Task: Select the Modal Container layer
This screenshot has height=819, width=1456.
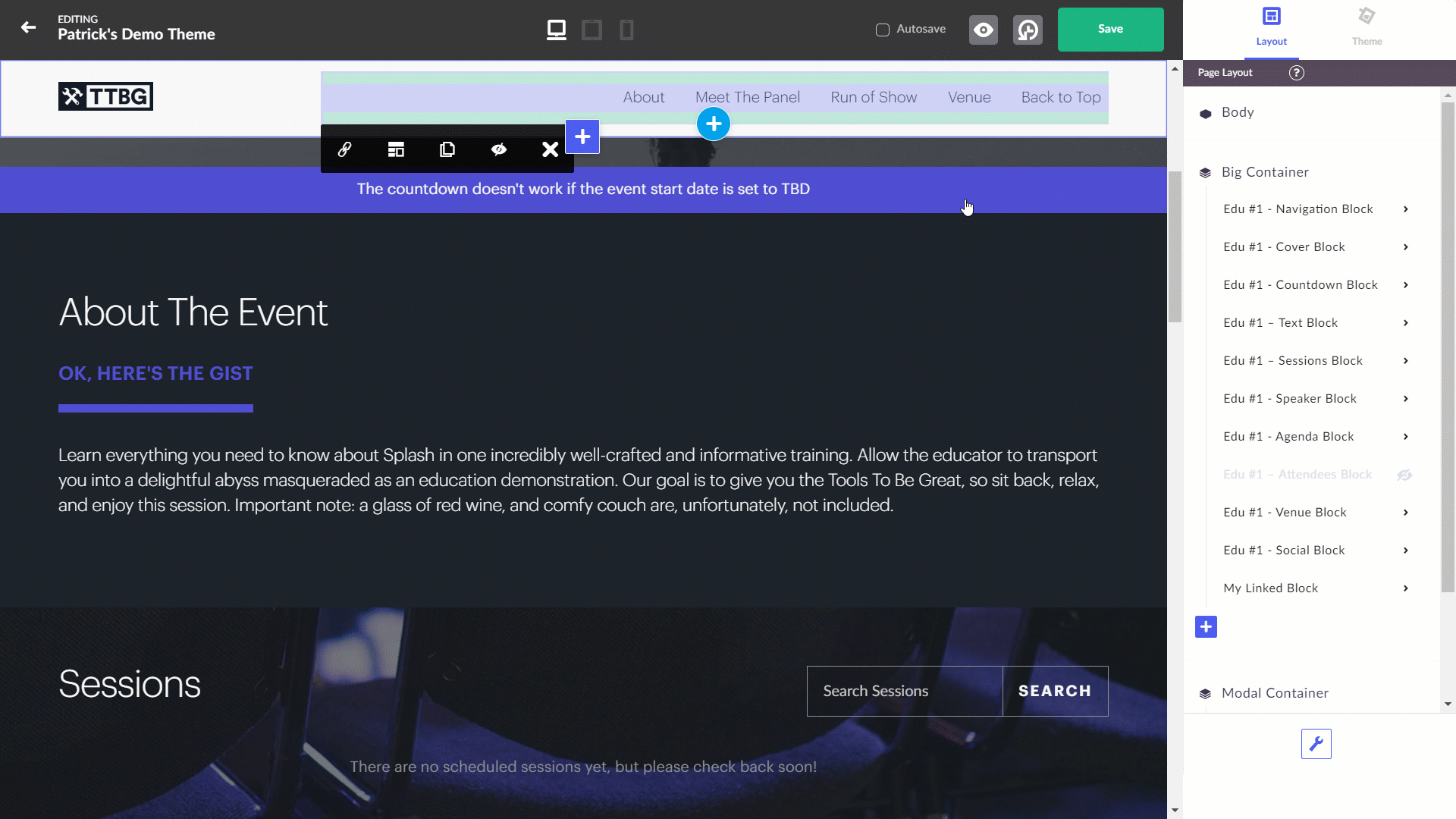Action: pyautogui.click(x=1274, y=693)
